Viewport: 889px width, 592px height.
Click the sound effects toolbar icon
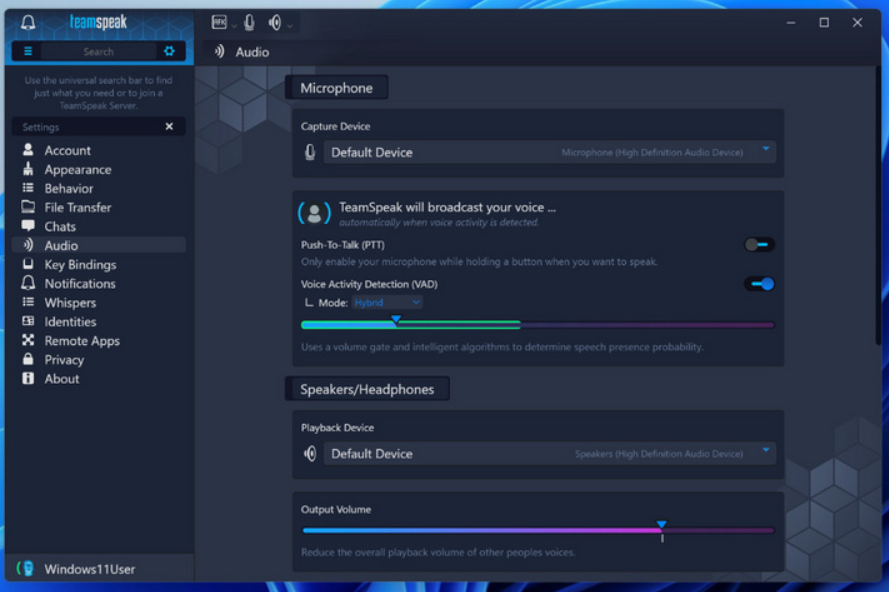tap(219, 22)
